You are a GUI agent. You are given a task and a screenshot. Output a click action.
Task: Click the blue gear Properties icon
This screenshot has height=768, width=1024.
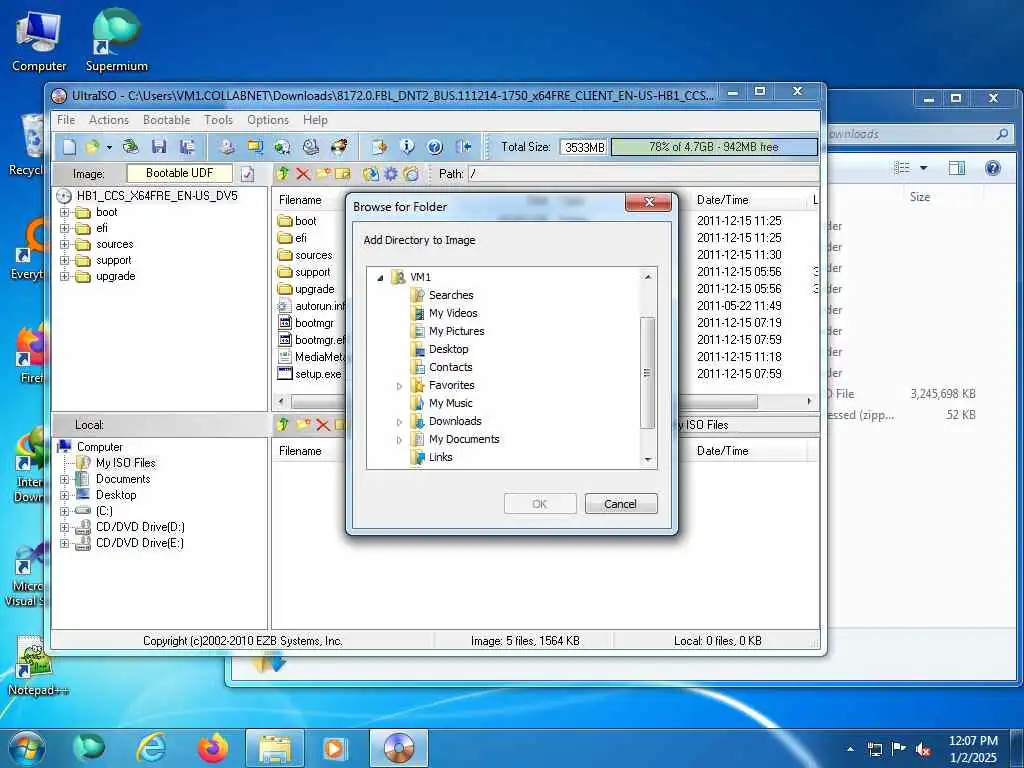coord(391,174)
